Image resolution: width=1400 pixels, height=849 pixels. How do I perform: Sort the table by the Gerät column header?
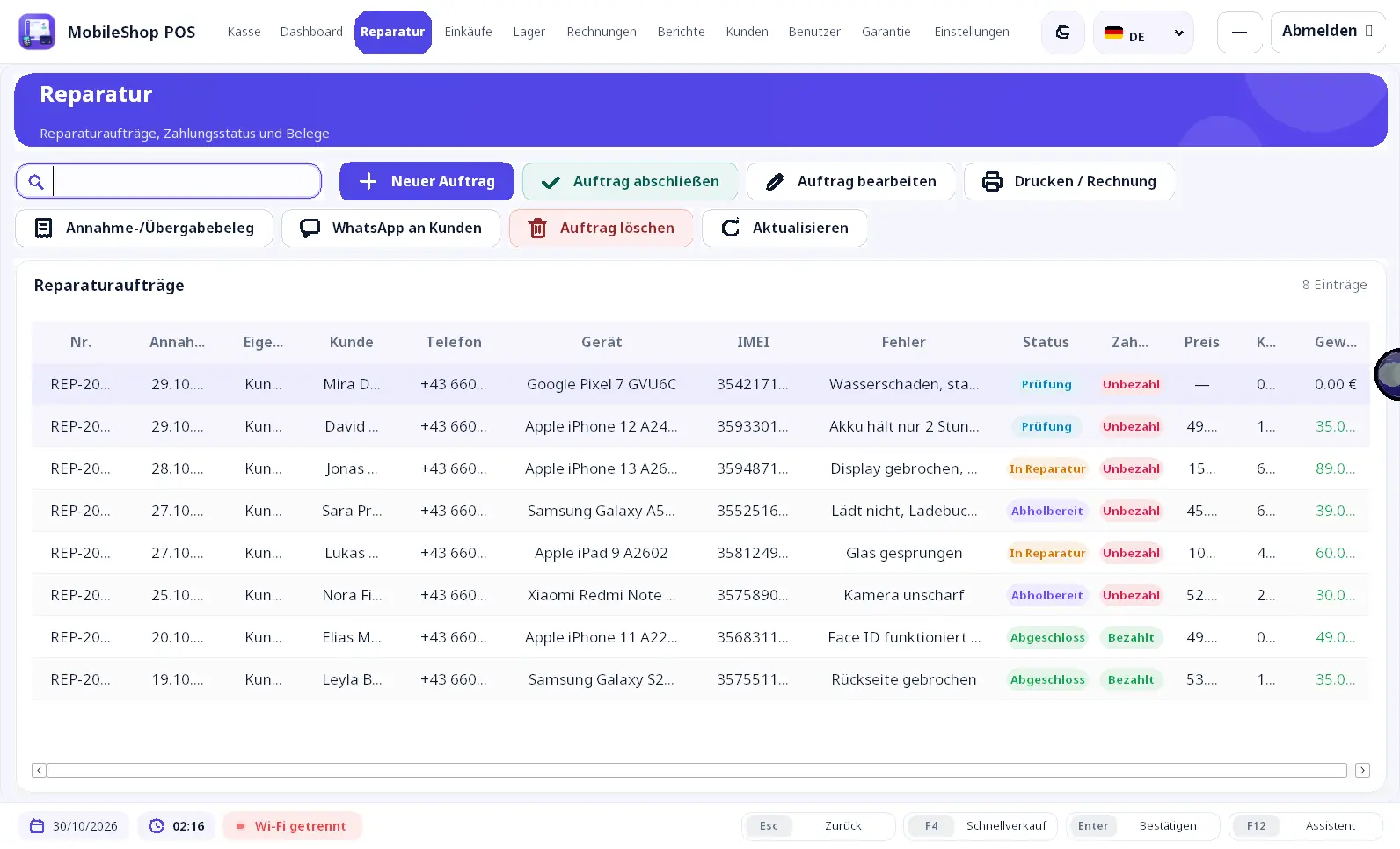[602, 342]
